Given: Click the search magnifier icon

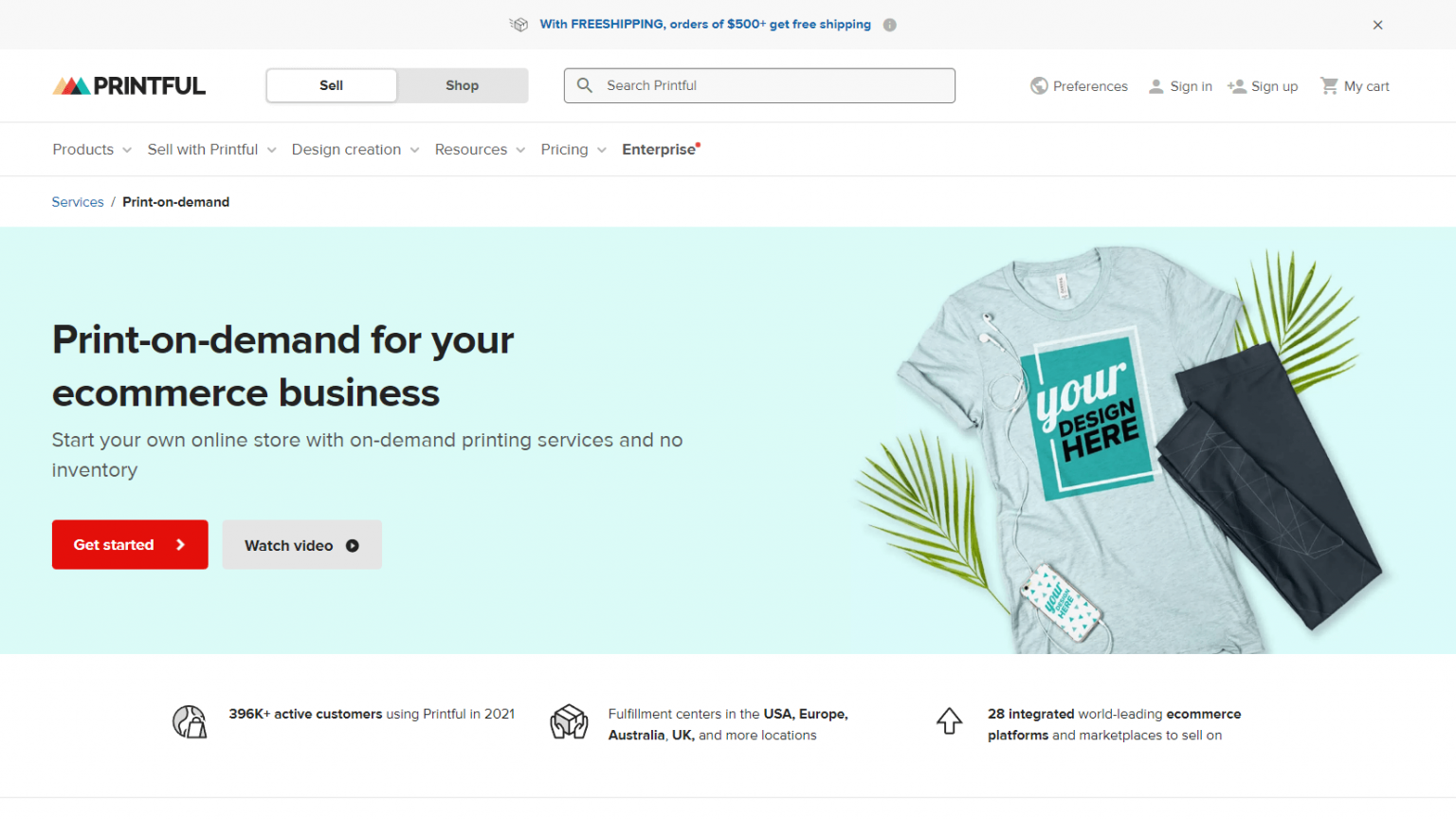Looking at the screenshot, I should tap(586, 85).
